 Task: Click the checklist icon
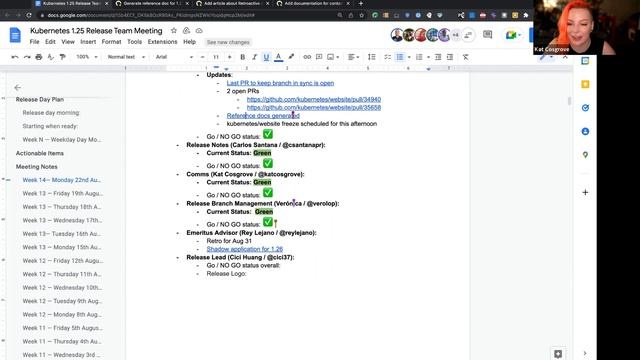point(387,57)
